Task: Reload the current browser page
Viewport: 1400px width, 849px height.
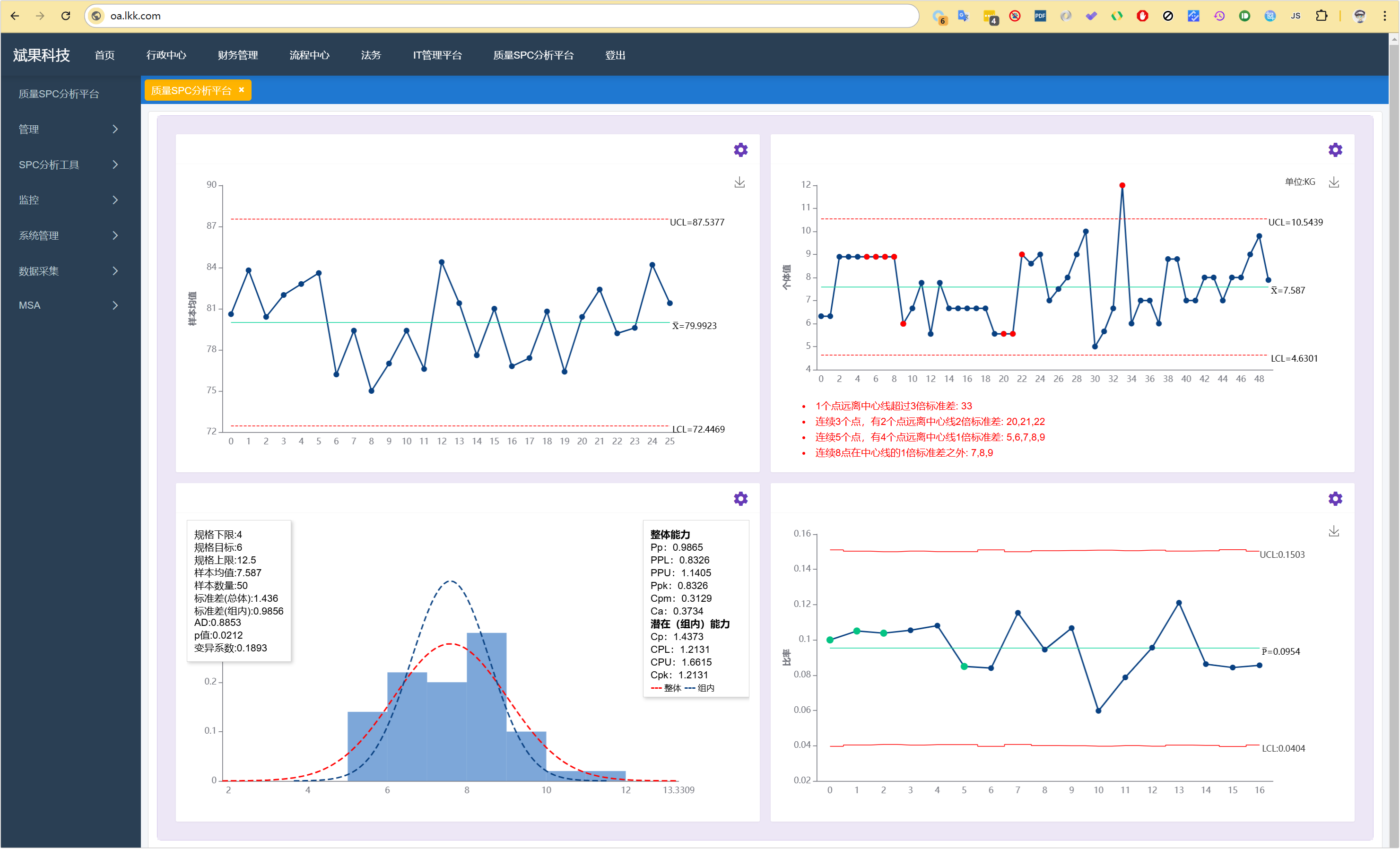Action: 66,16
